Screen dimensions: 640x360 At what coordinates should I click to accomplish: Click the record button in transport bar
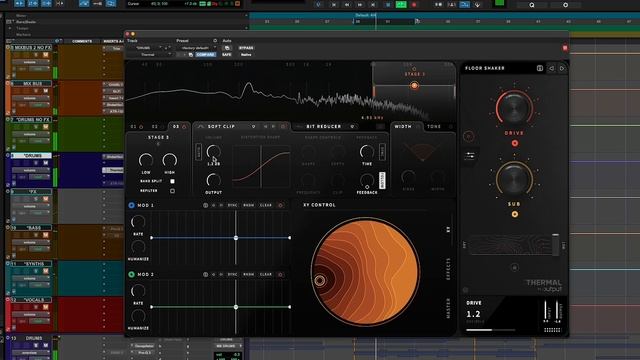(414, 4)
